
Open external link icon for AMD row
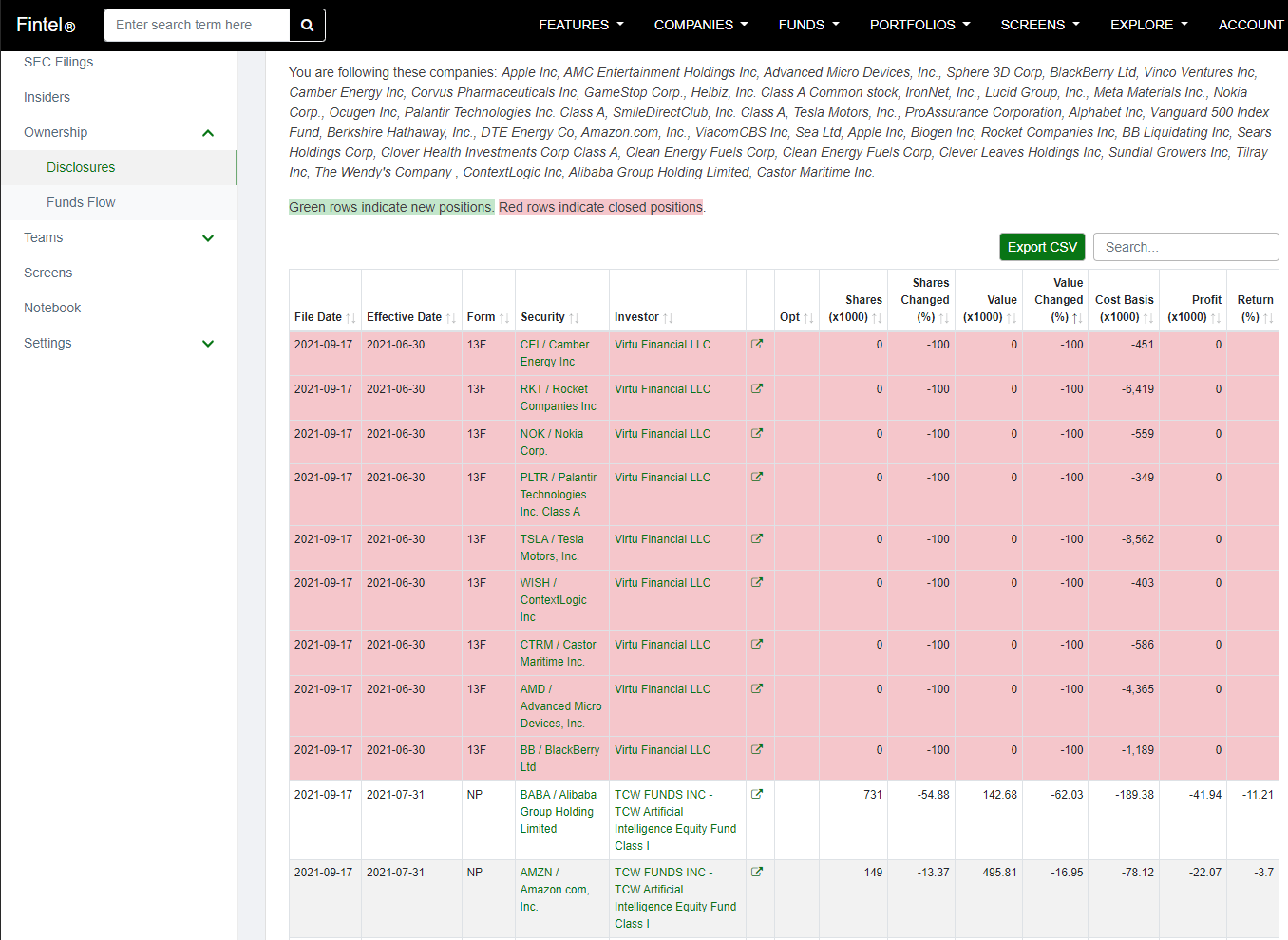[757, 688]
